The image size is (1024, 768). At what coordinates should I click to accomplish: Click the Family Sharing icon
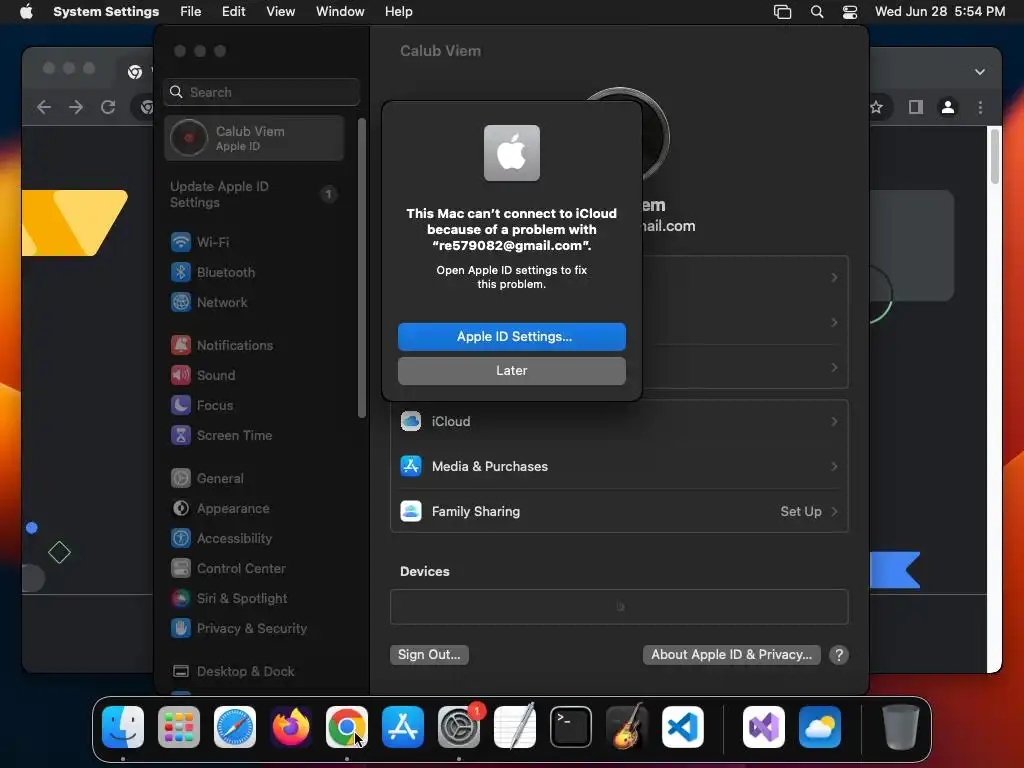click(411, 512)
